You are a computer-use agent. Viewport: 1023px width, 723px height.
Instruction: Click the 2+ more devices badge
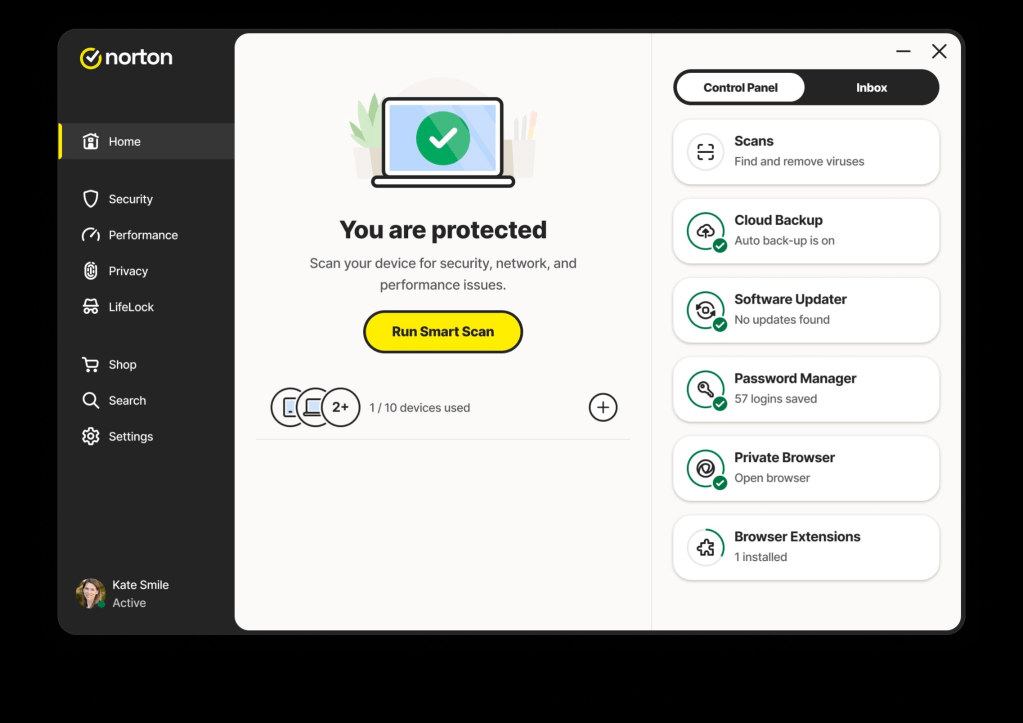pyautogui.click(x=341, y=407)
